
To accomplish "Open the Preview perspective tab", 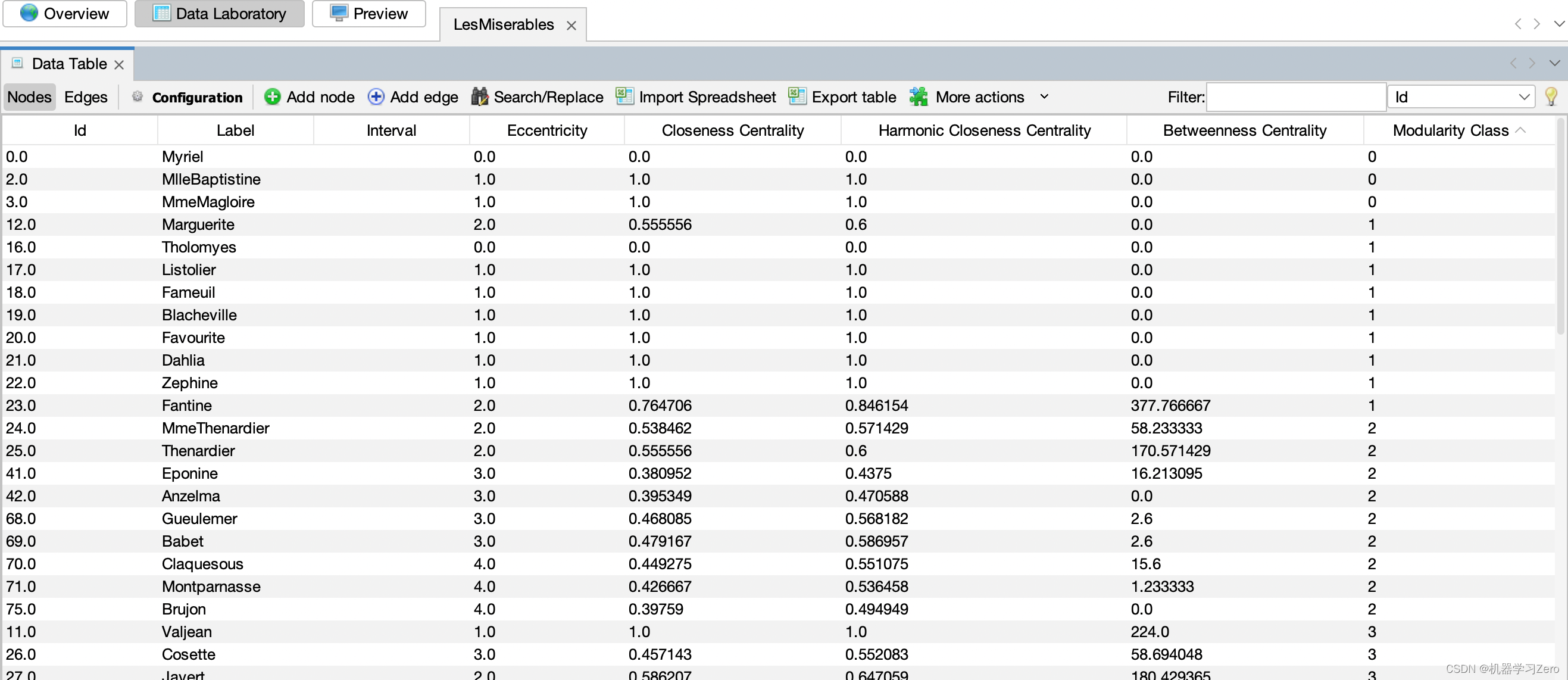I will click(369, 13).
